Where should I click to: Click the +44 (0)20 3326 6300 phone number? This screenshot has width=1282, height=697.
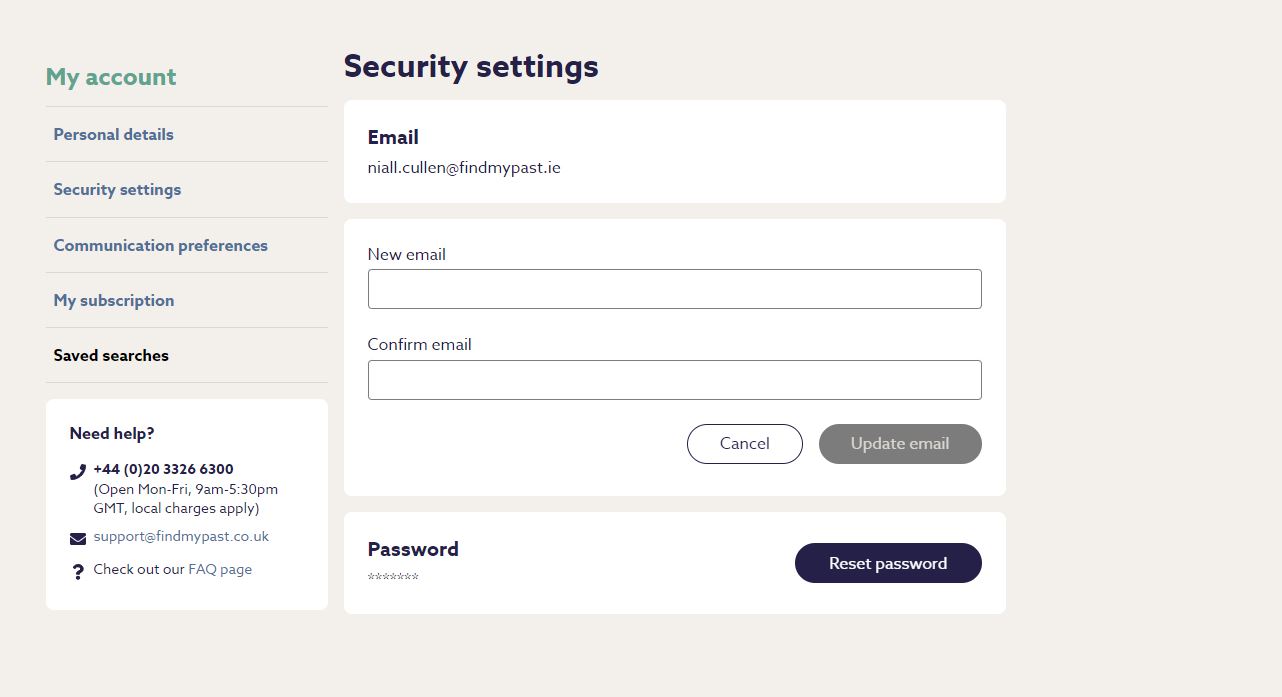click(x=163, y=469)
